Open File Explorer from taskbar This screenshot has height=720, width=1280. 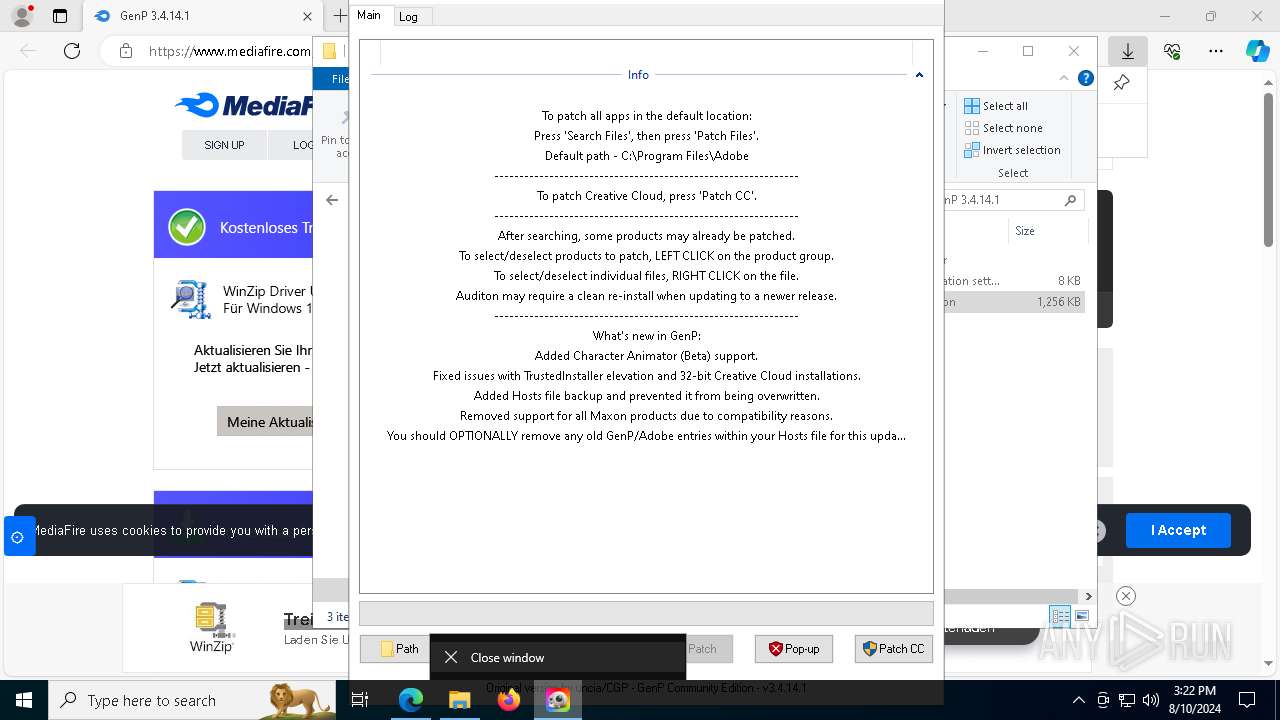coord(460,700)
